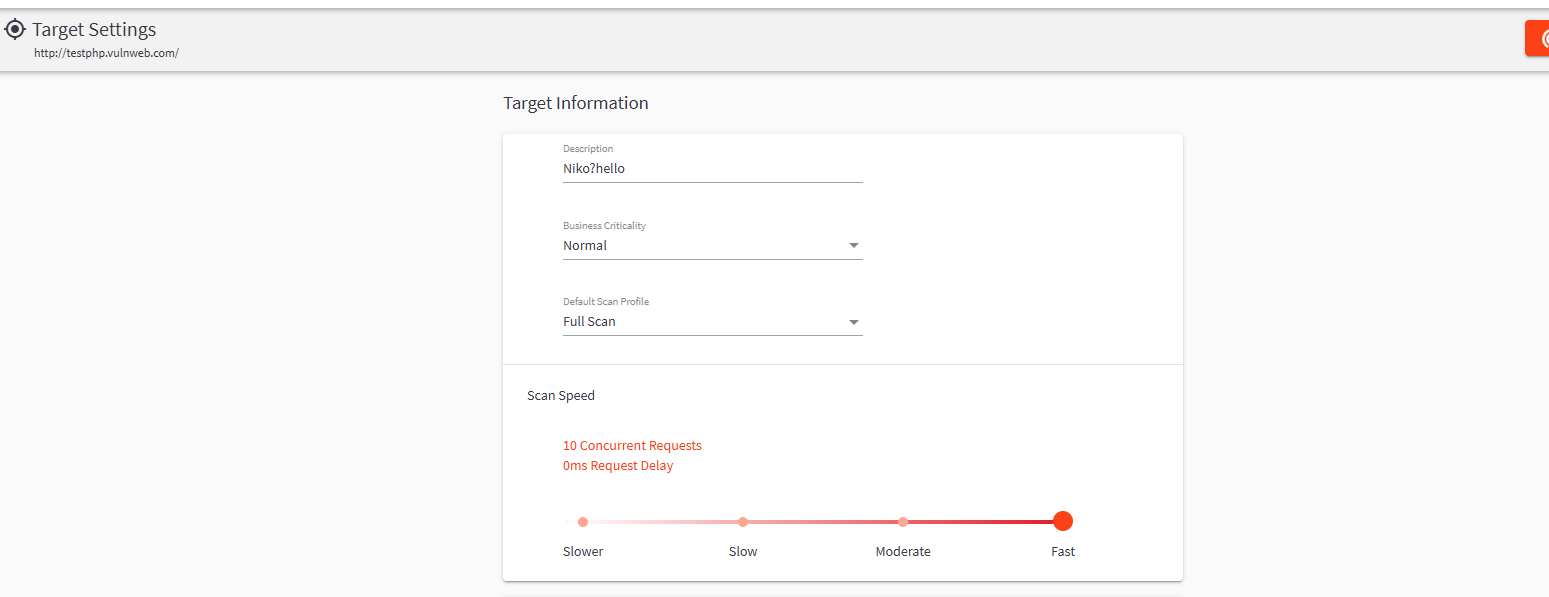
Task: Click the testphp.vulnweb.com URL in the header
Action: [x=106, y=53]
